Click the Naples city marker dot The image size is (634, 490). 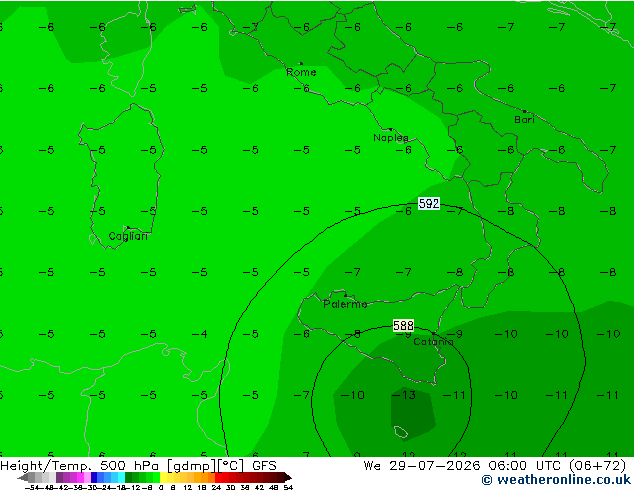coord(390,129)
